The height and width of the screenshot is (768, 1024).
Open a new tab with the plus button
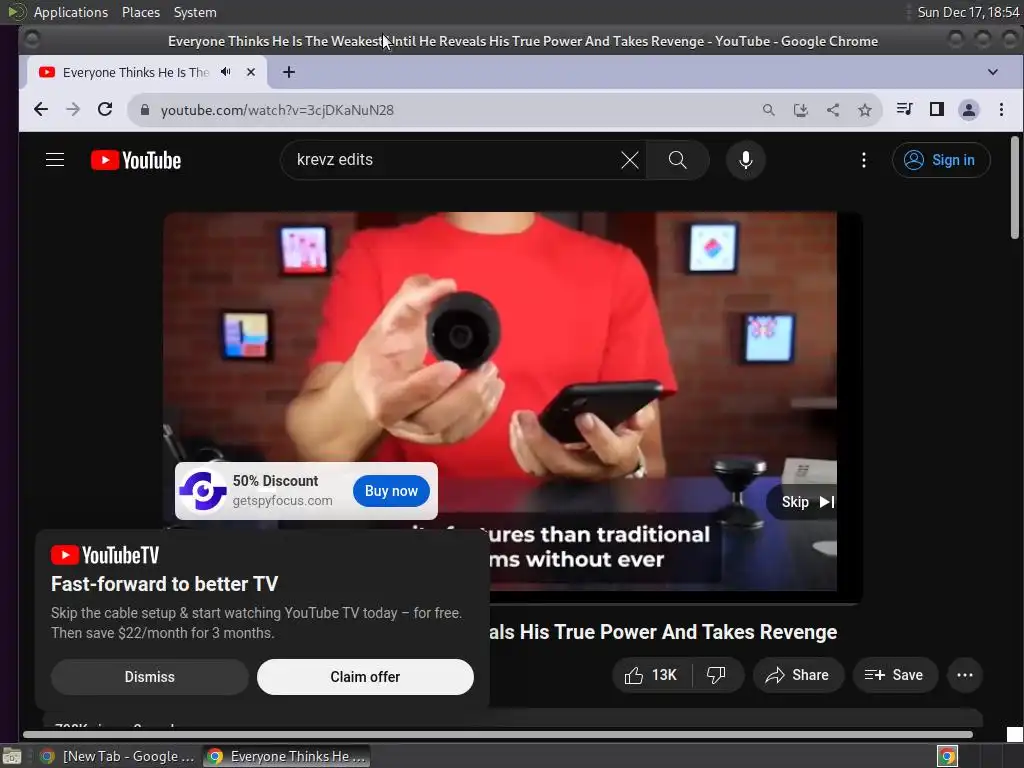click(289, 72)
